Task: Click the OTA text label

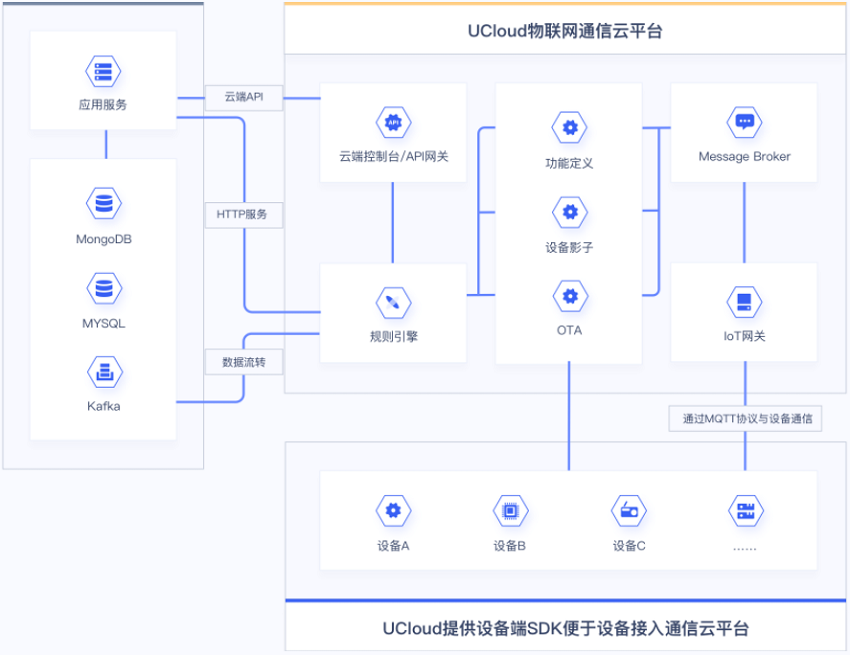Action: click(x=569, y=330)
